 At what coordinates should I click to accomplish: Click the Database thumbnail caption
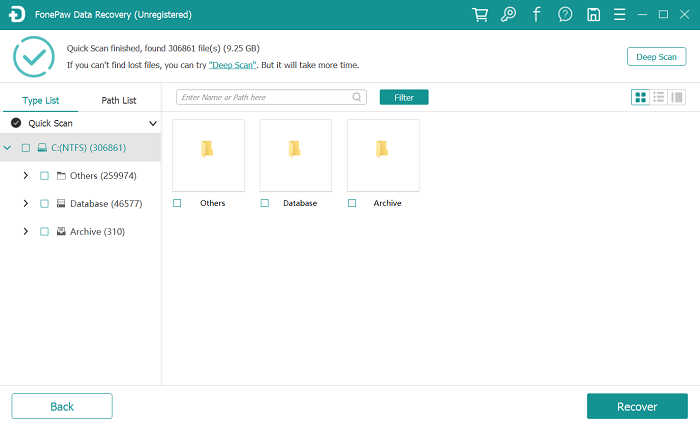click(300, 203)
